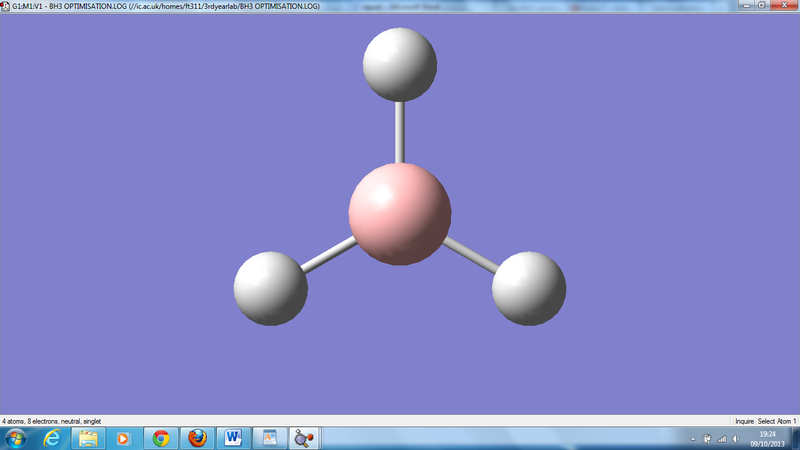Launch Internet Explorer from the taskbar

[52, 438]
